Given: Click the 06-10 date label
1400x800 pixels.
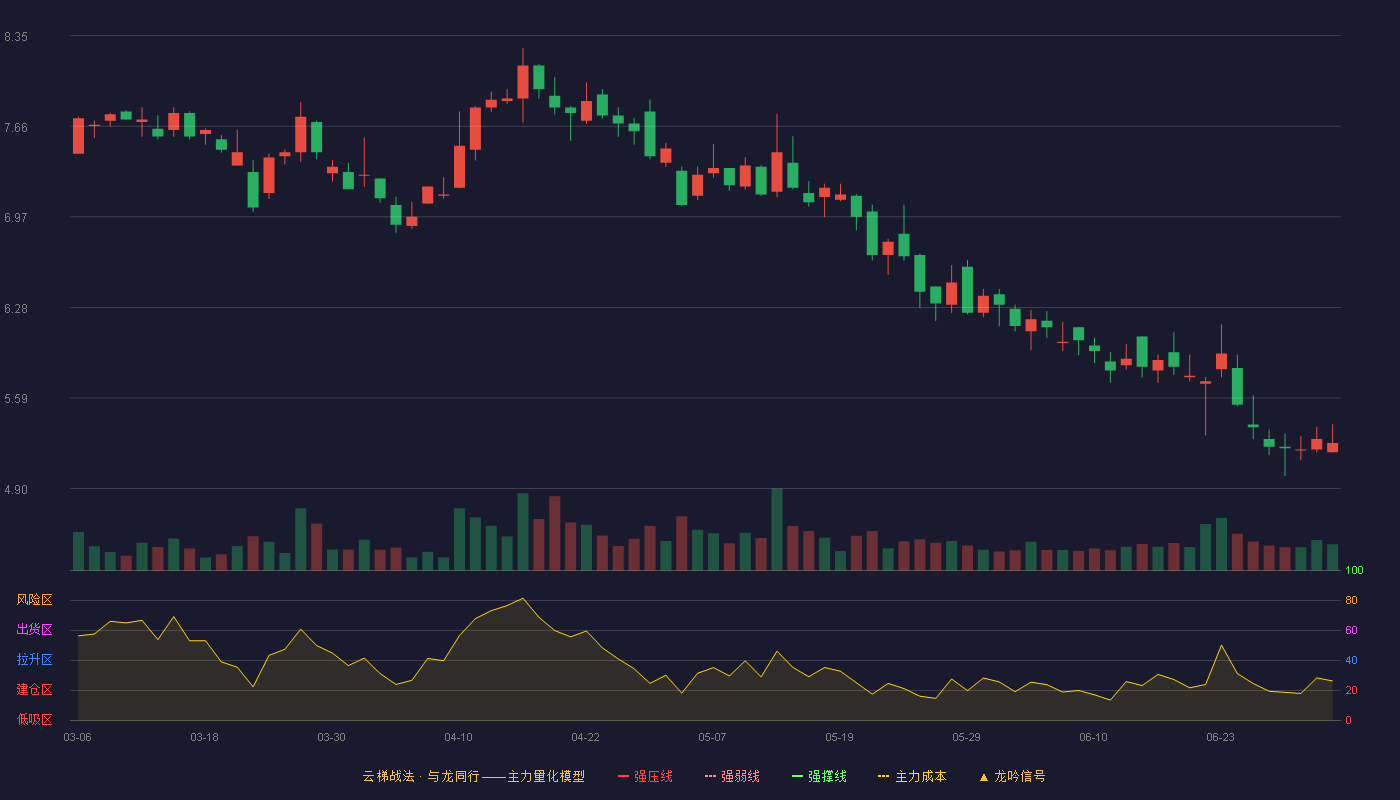Looking at the screenshot, I should [1093, 737].
